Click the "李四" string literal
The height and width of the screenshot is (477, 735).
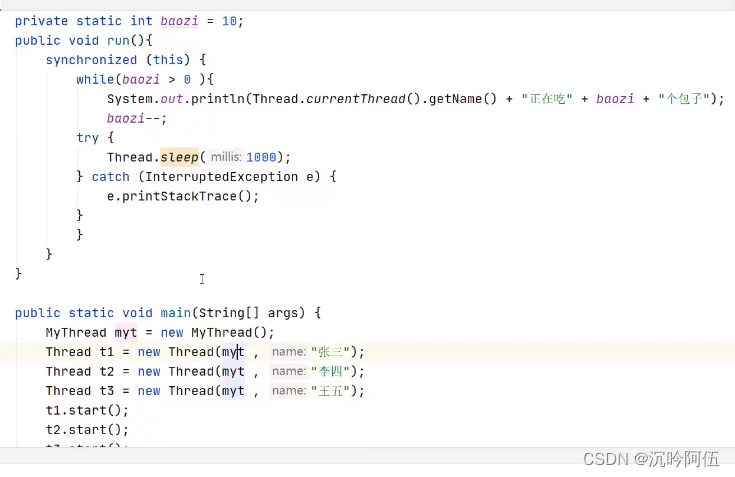(330, 372)
